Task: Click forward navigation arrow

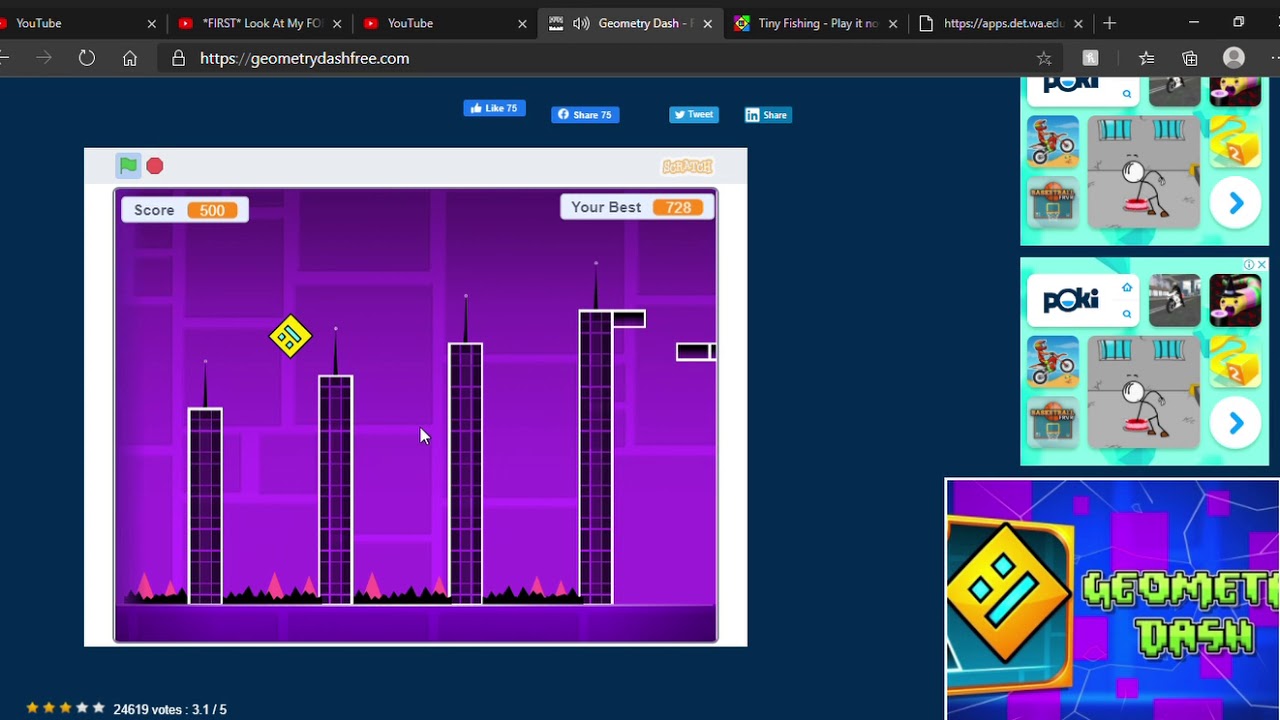Action: pyautogui.click(x=43, y=58)
